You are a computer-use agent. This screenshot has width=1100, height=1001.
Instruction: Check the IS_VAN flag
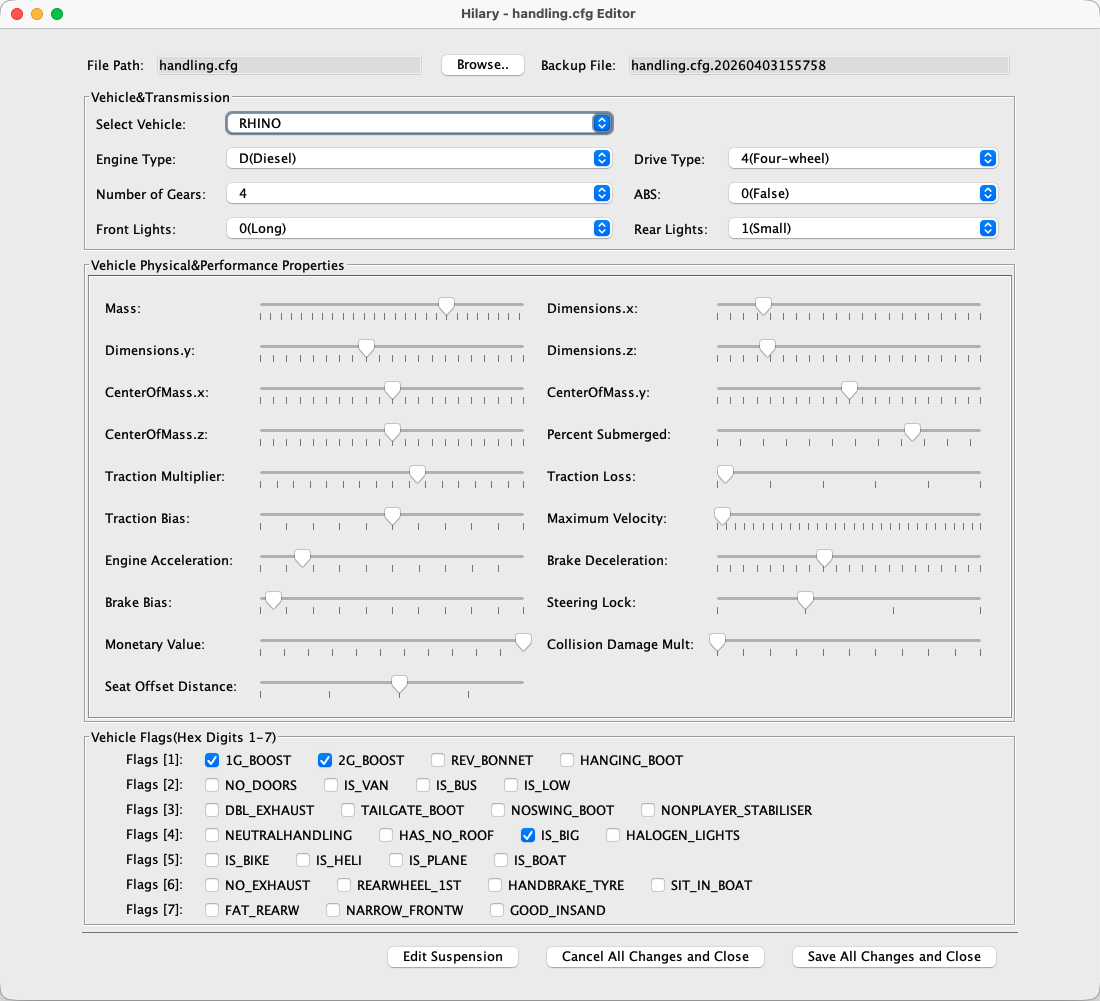click(330, 785)
